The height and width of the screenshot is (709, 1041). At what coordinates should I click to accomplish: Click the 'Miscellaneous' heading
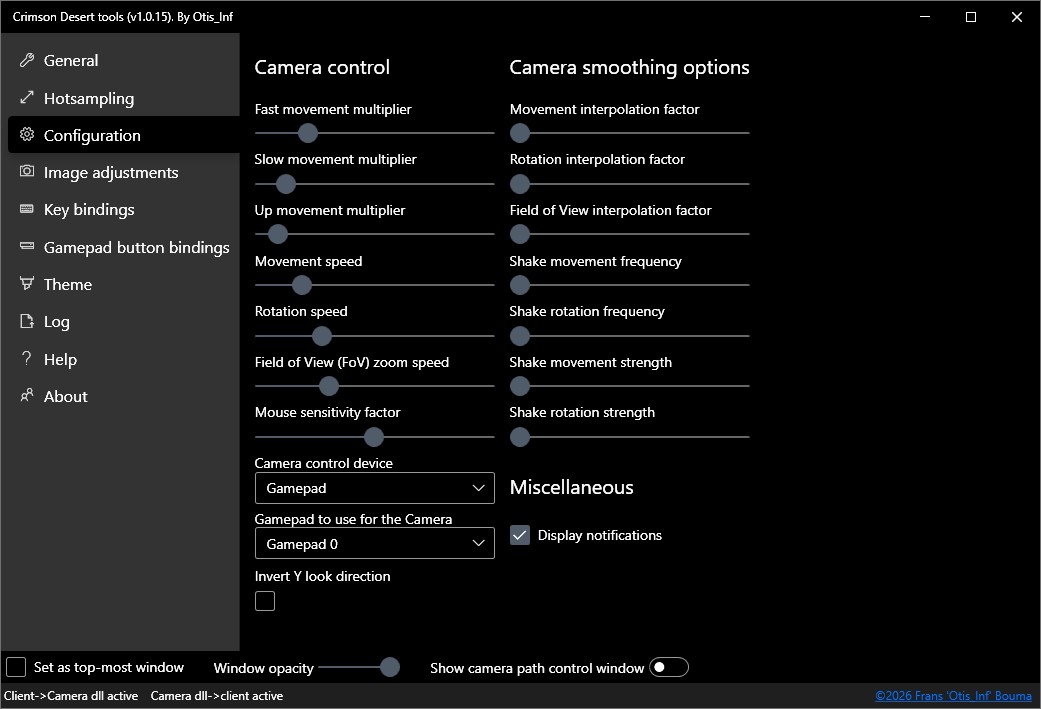[x=572, y=487]
